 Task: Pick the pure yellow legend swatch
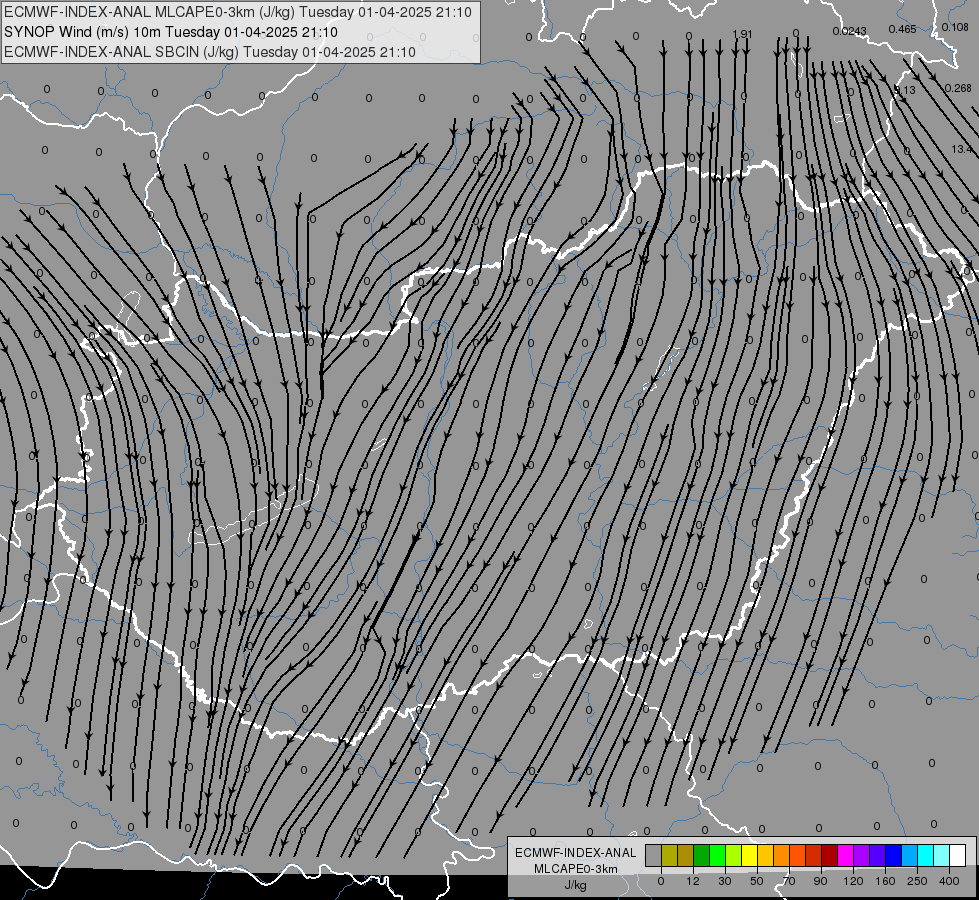coord(749,856)
